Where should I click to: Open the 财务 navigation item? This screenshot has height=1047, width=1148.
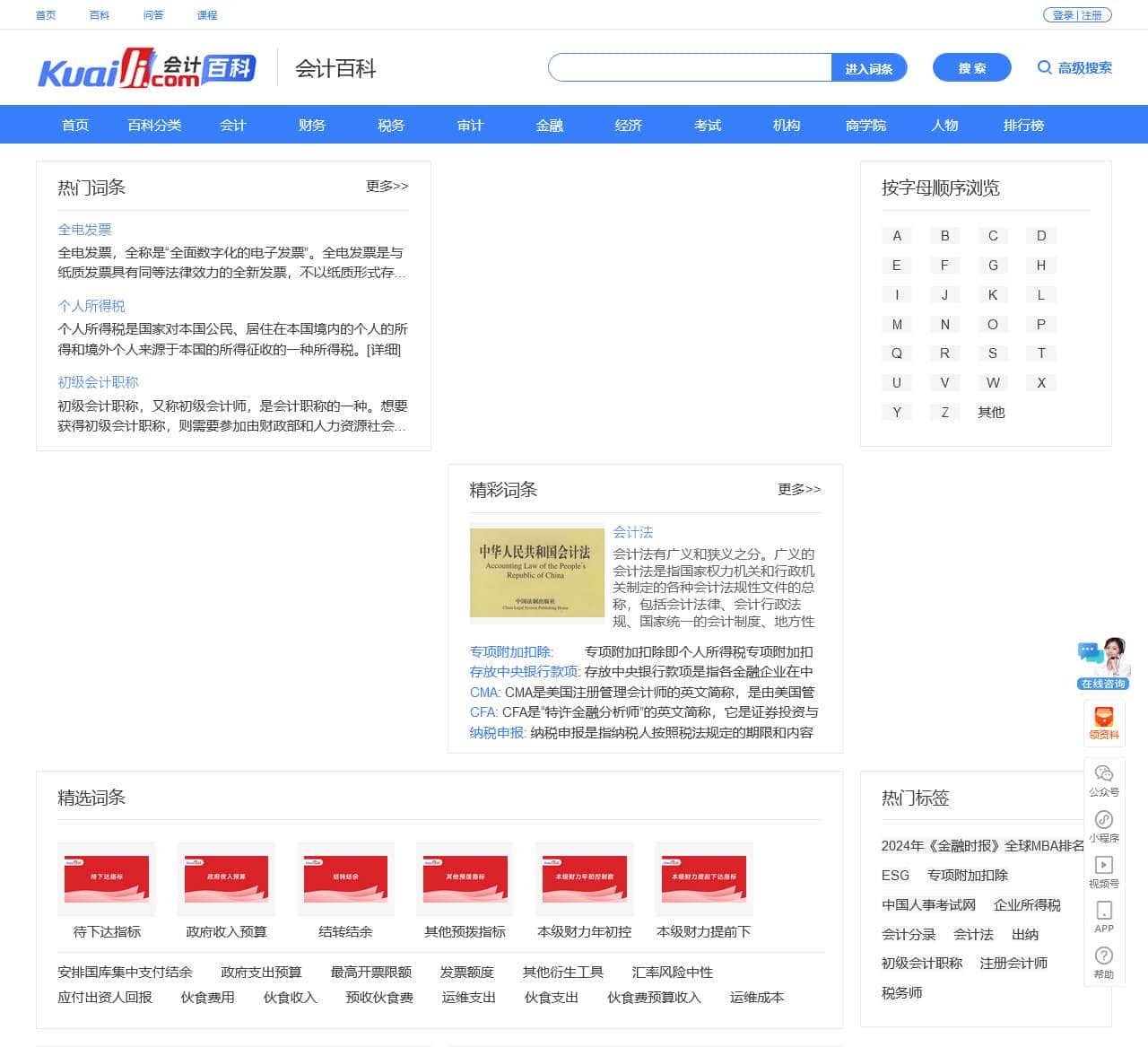pyautogui.click(x=312, y=125)
